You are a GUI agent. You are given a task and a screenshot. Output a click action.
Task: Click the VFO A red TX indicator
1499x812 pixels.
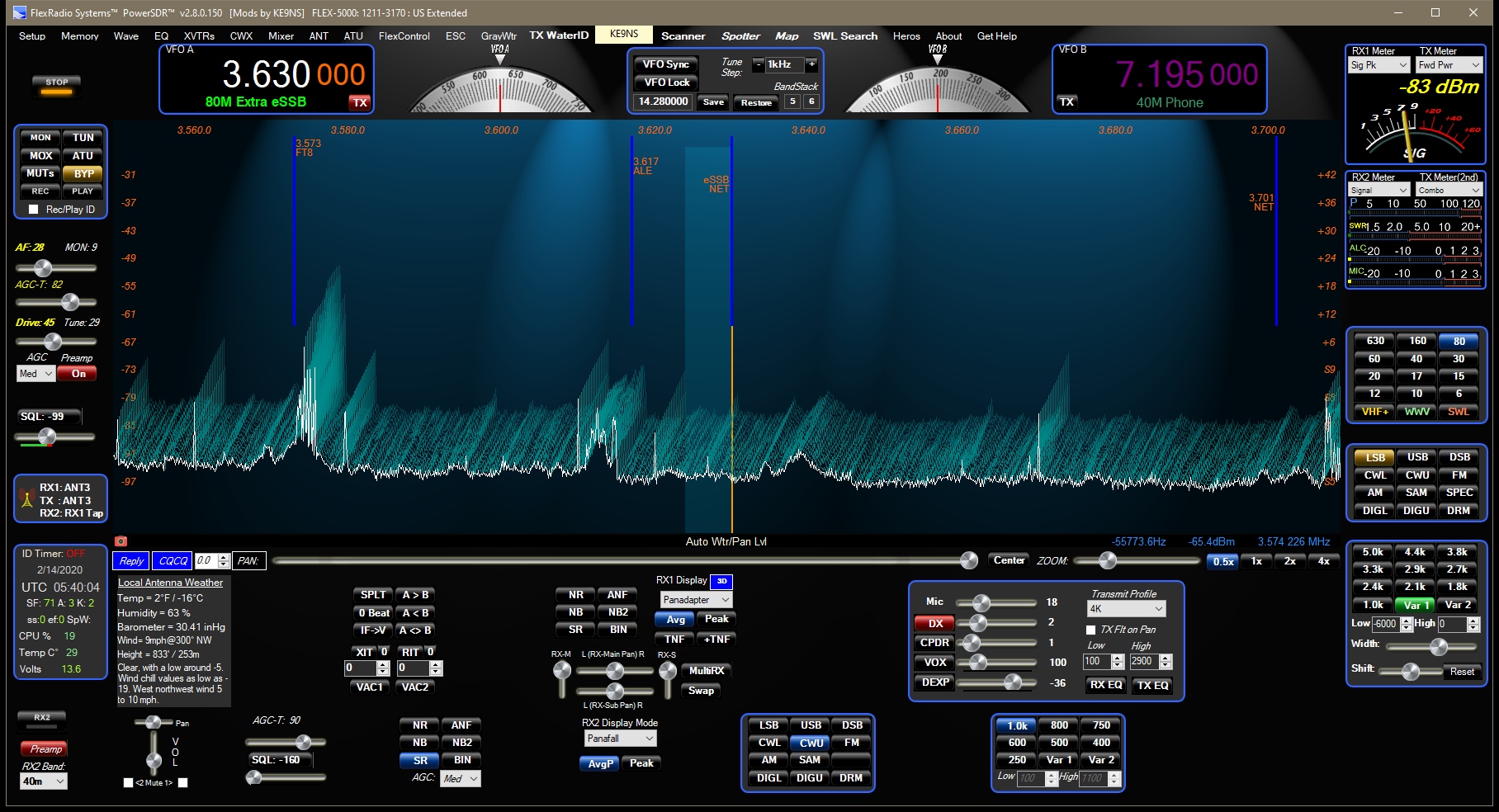(360, 102)
